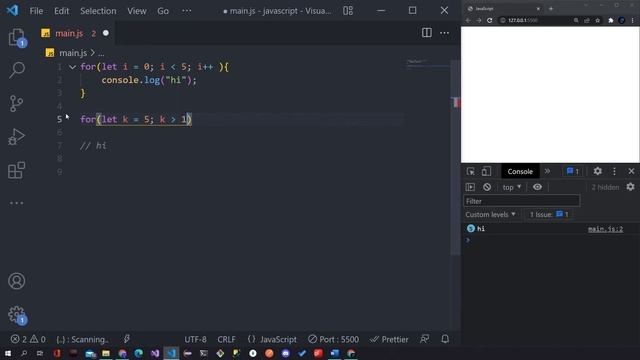This screenshot has width=640, height=360.
Task: Clear the console
Action: (487, 187)
